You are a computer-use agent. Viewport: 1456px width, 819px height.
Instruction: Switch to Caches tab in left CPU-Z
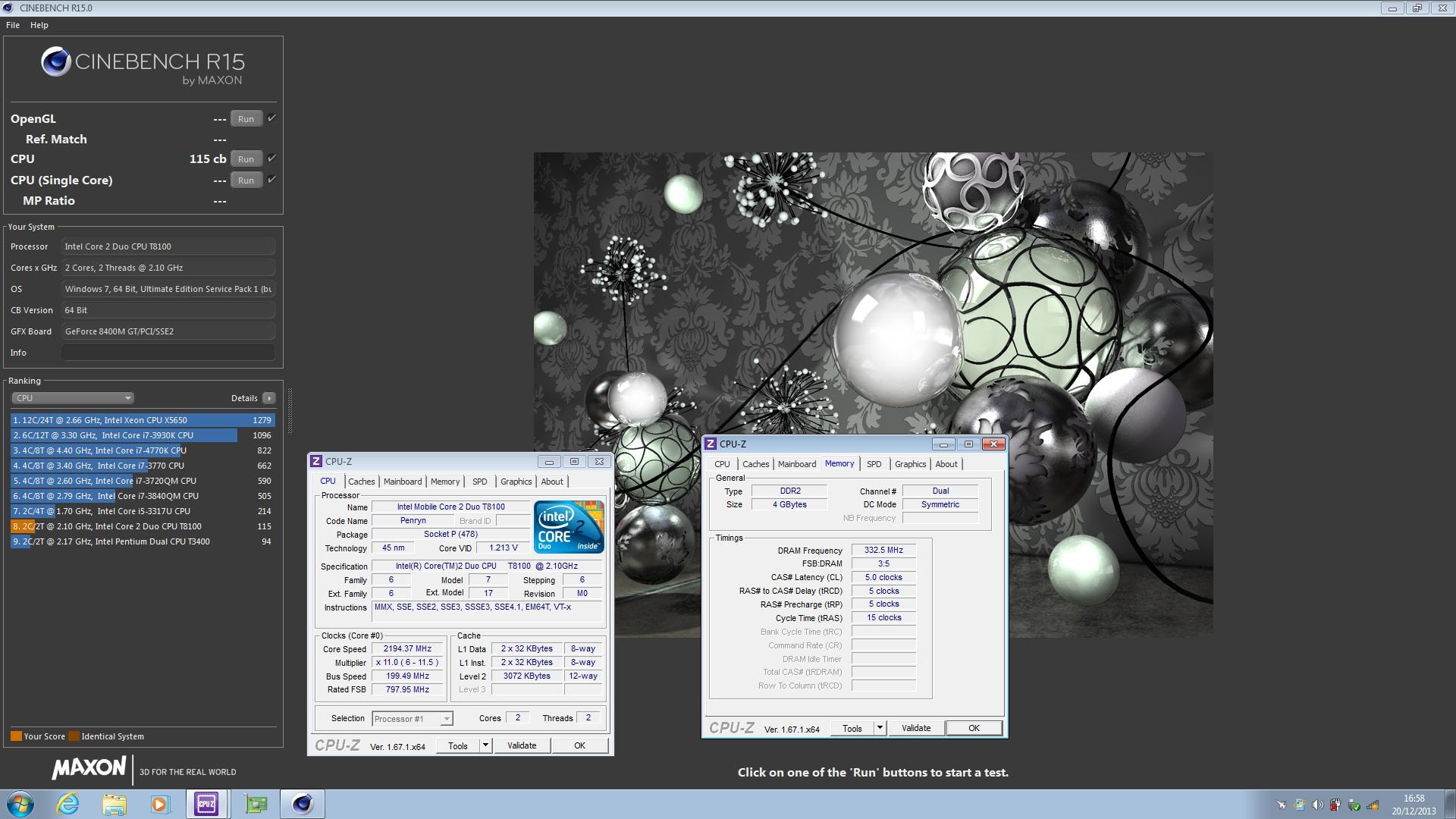[362, 482]
